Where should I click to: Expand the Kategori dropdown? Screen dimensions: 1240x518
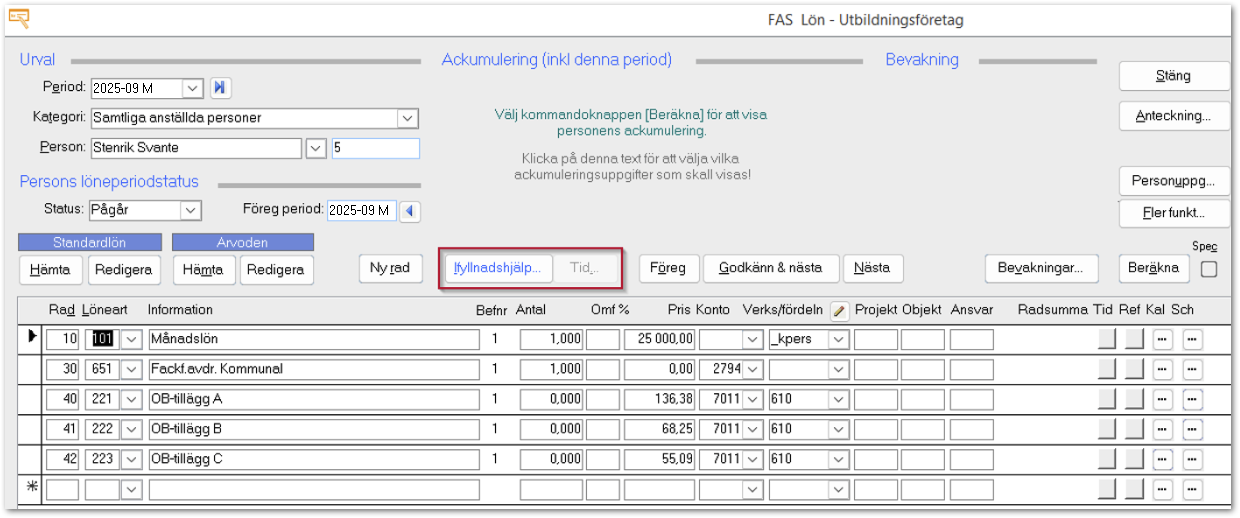[x=408, y=118]
